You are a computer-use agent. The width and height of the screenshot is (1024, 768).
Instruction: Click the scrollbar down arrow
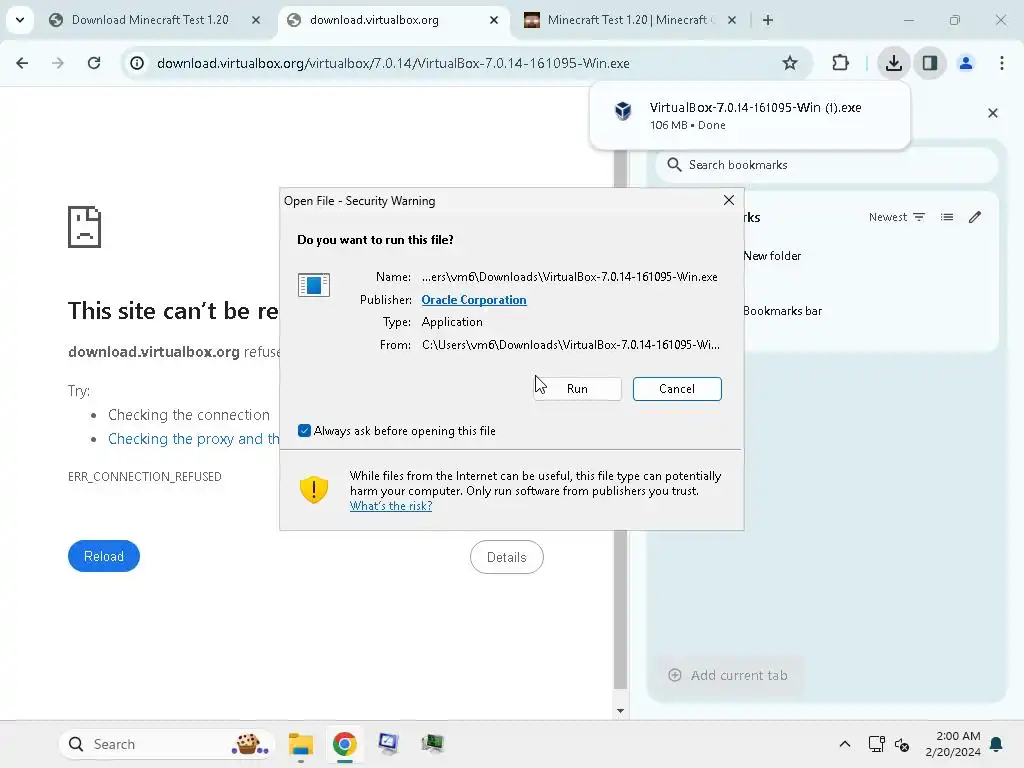pyautogui.click(x=620, y=711)
